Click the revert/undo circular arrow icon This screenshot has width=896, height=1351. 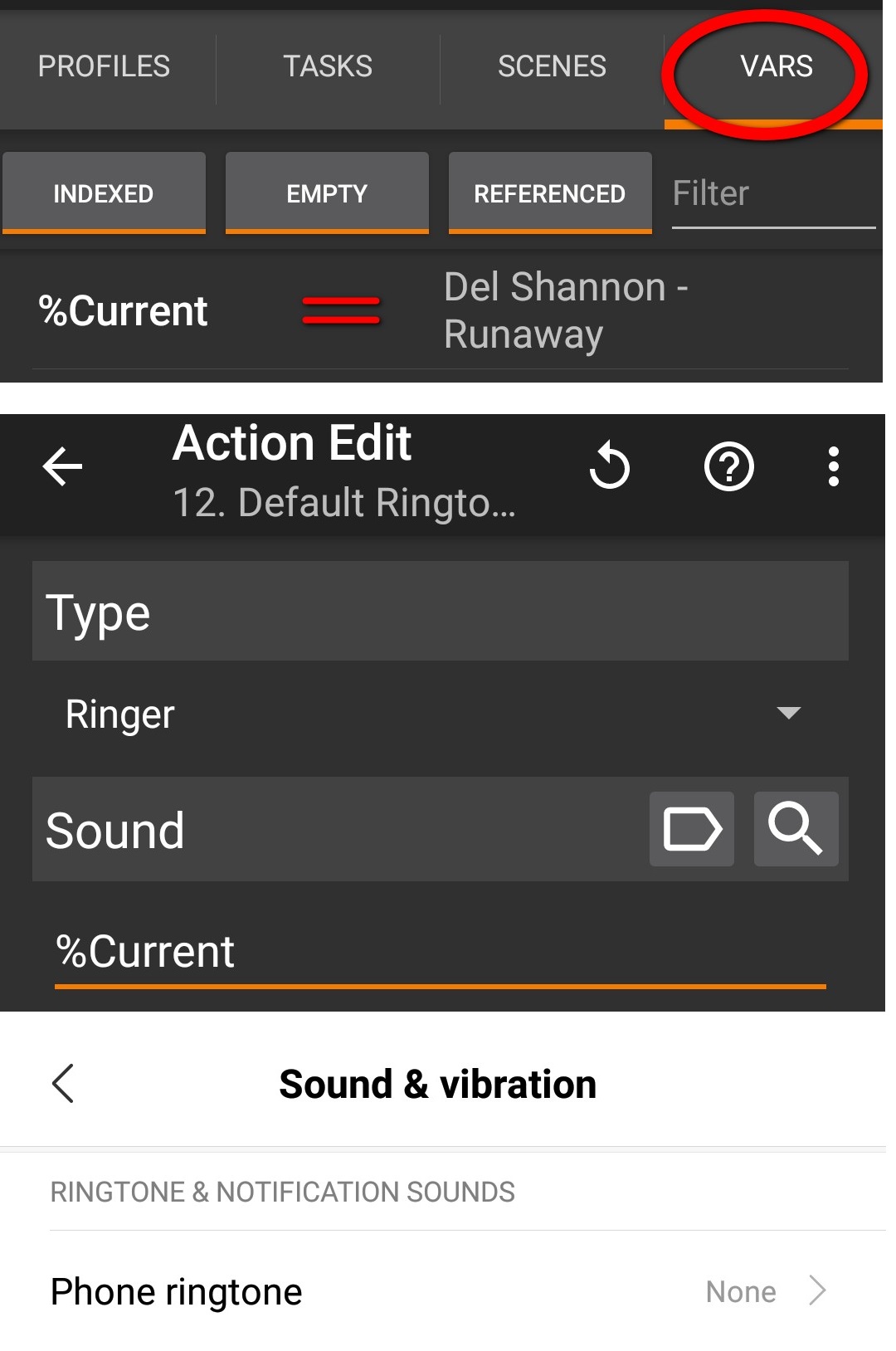[x=610, y=466]
